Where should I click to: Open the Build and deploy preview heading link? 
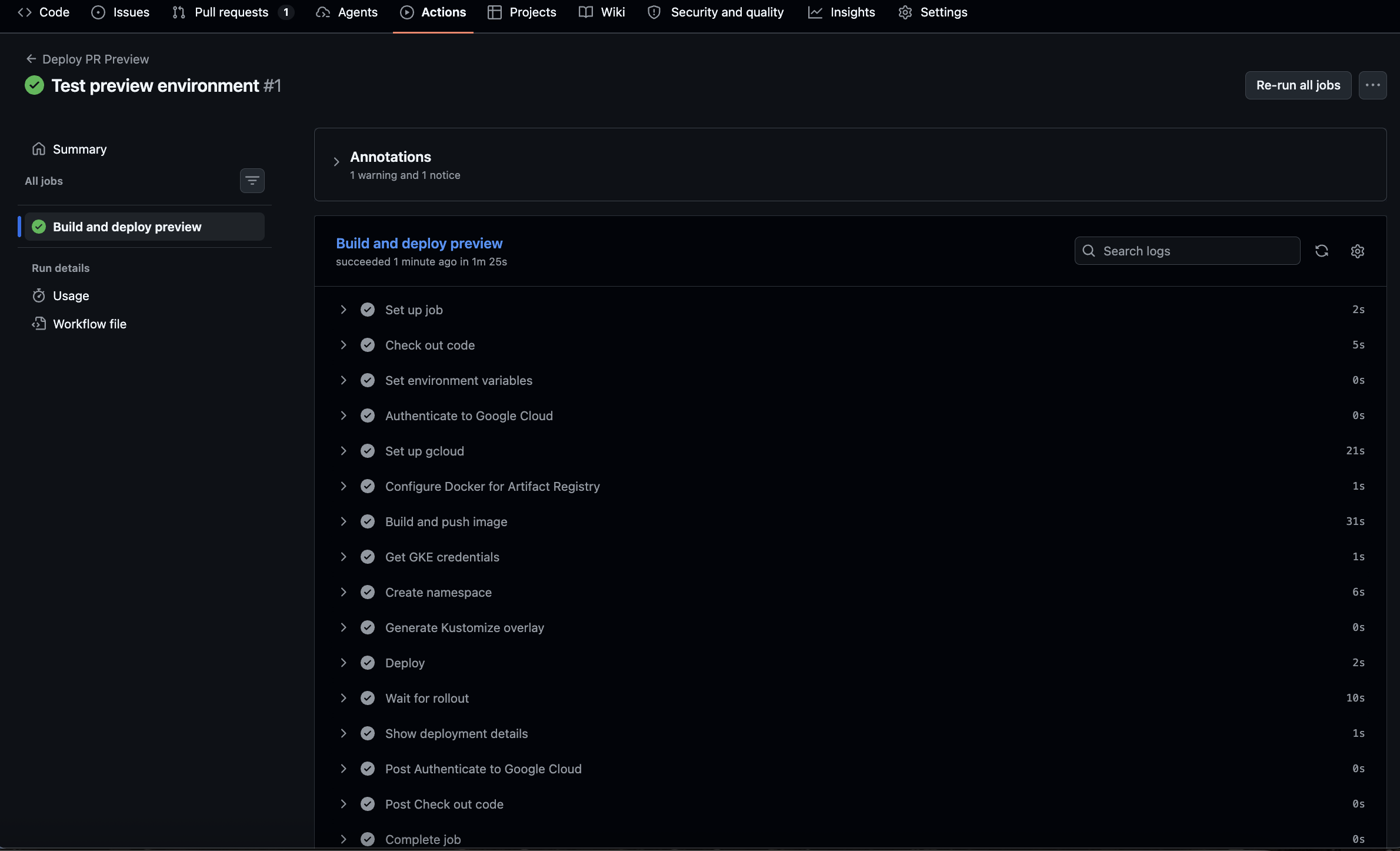coord(419,243)
